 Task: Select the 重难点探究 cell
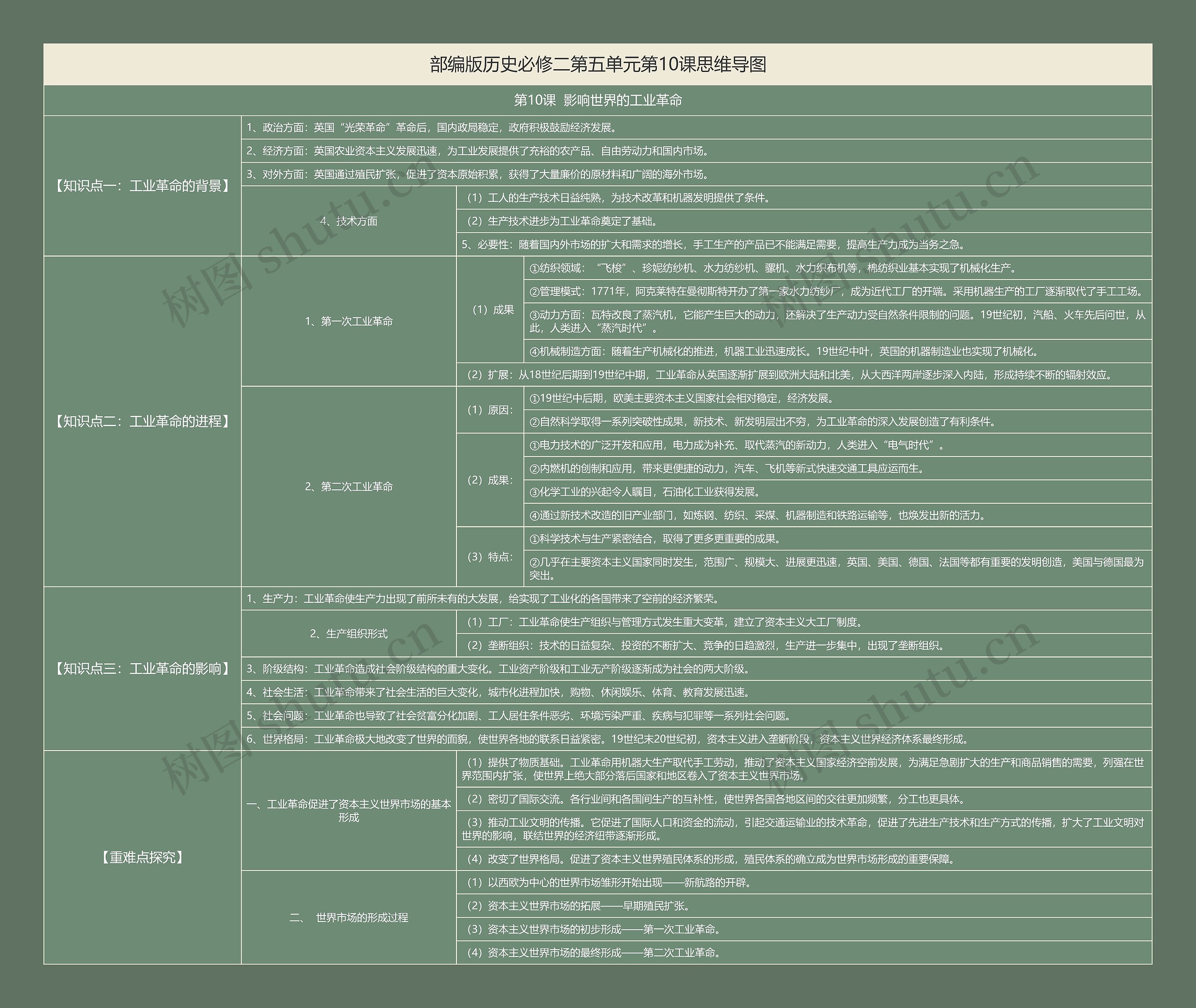point(142,857)
